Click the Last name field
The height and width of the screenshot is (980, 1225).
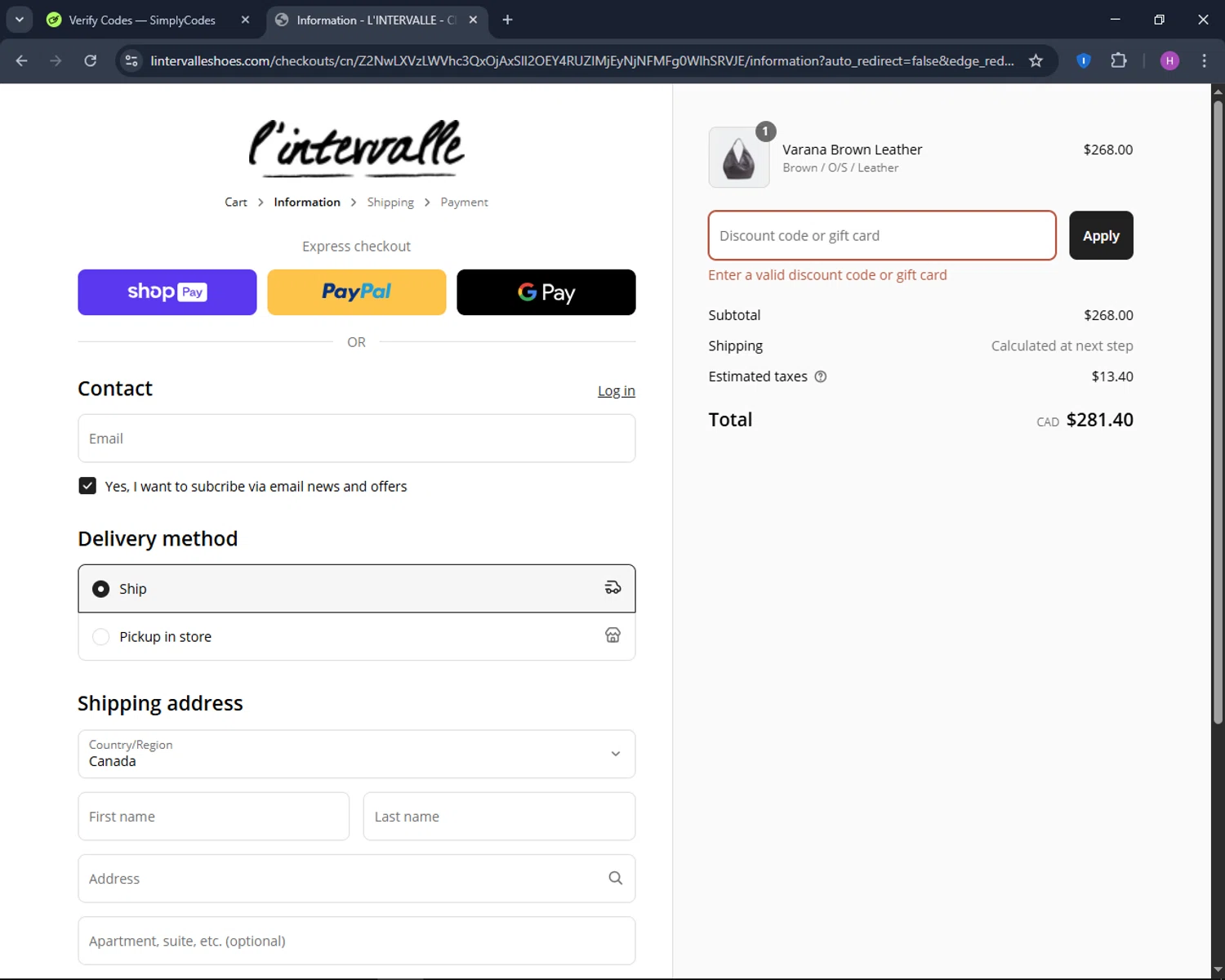click(x=499, y=817)
